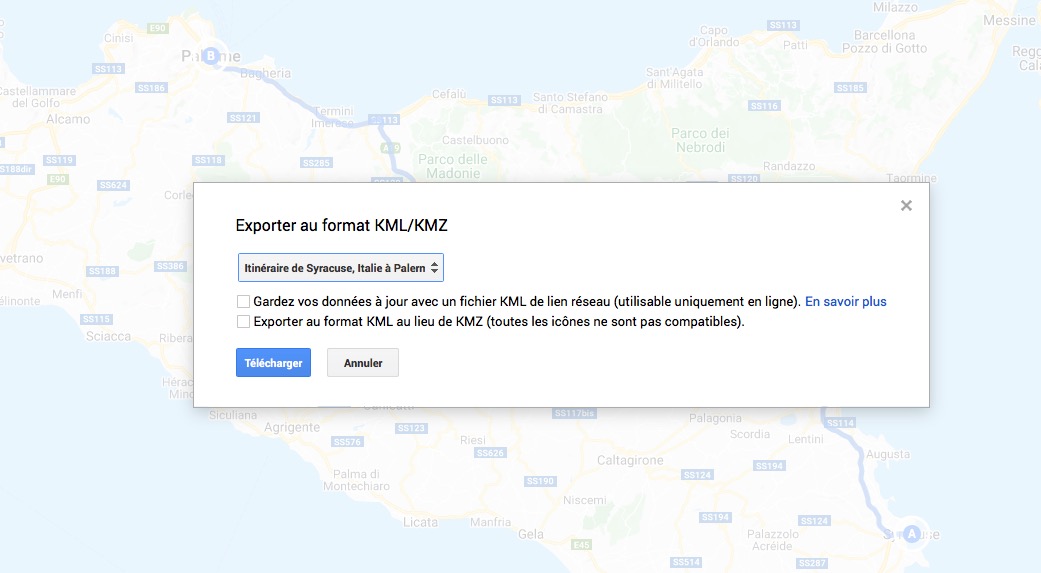Click the SS116 road shield near Parco dei Nebrodi
1041x573 pixels.
[763, 106]
